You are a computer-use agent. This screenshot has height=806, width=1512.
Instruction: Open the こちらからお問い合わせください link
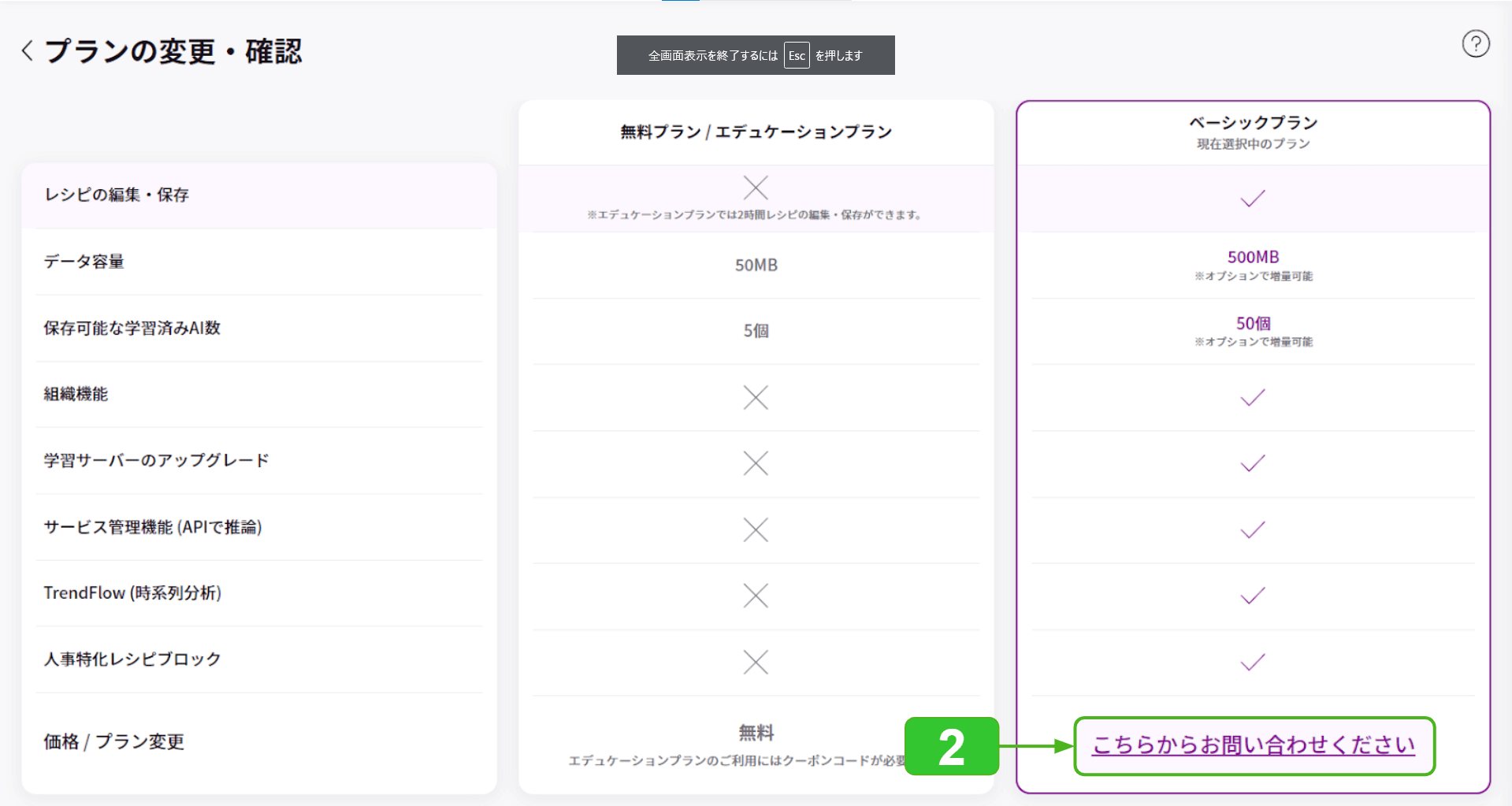(x=1254, y=745)
